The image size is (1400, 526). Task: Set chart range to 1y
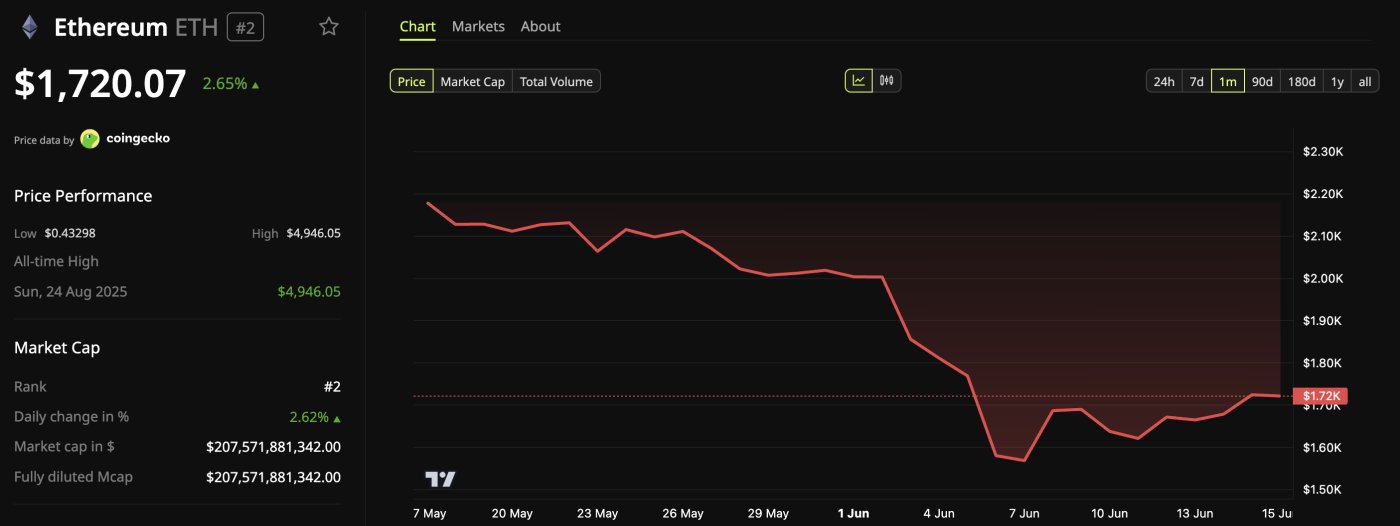click(x=1337, y=81)
